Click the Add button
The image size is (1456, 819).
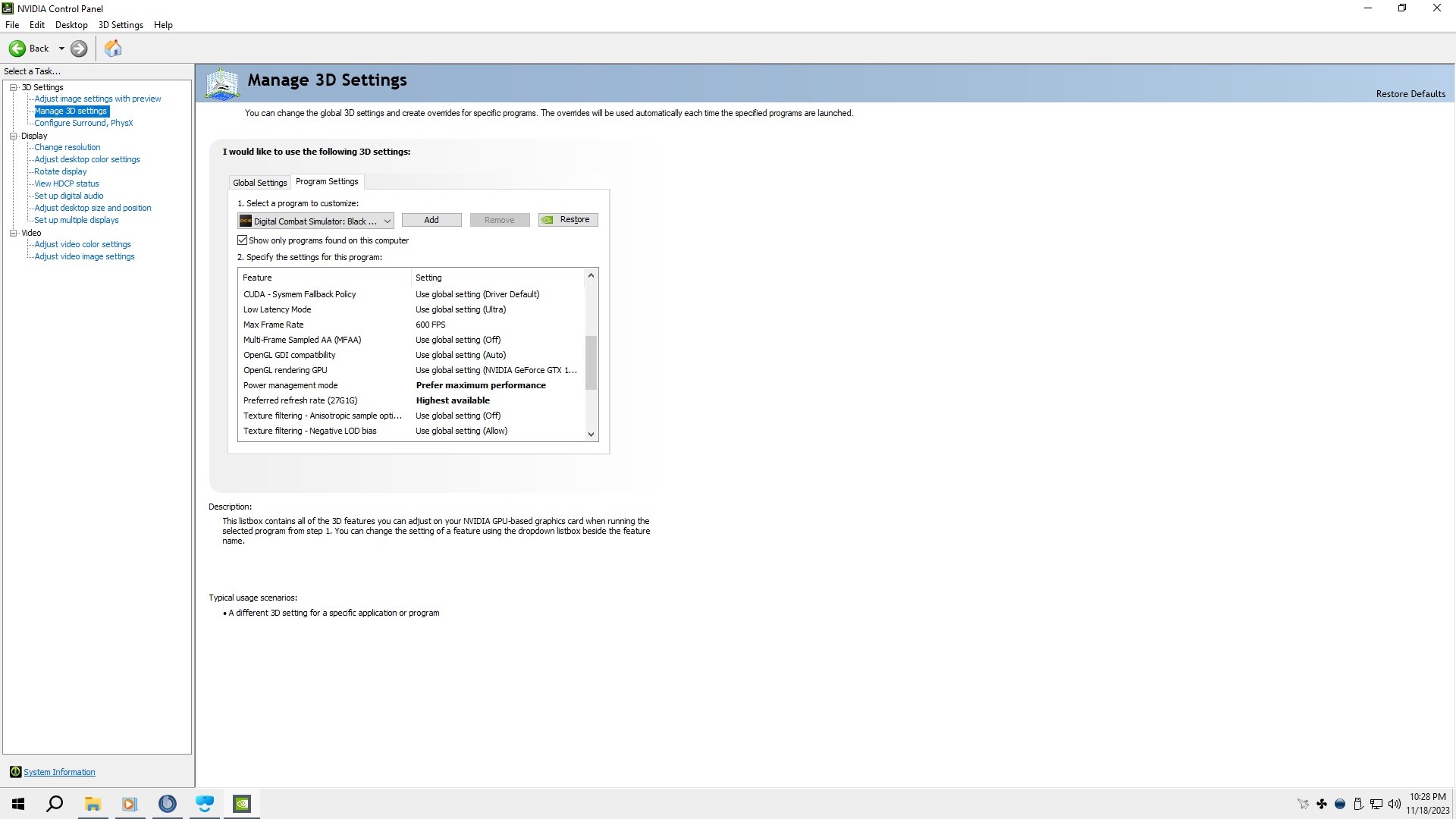(x=431, y=220)
